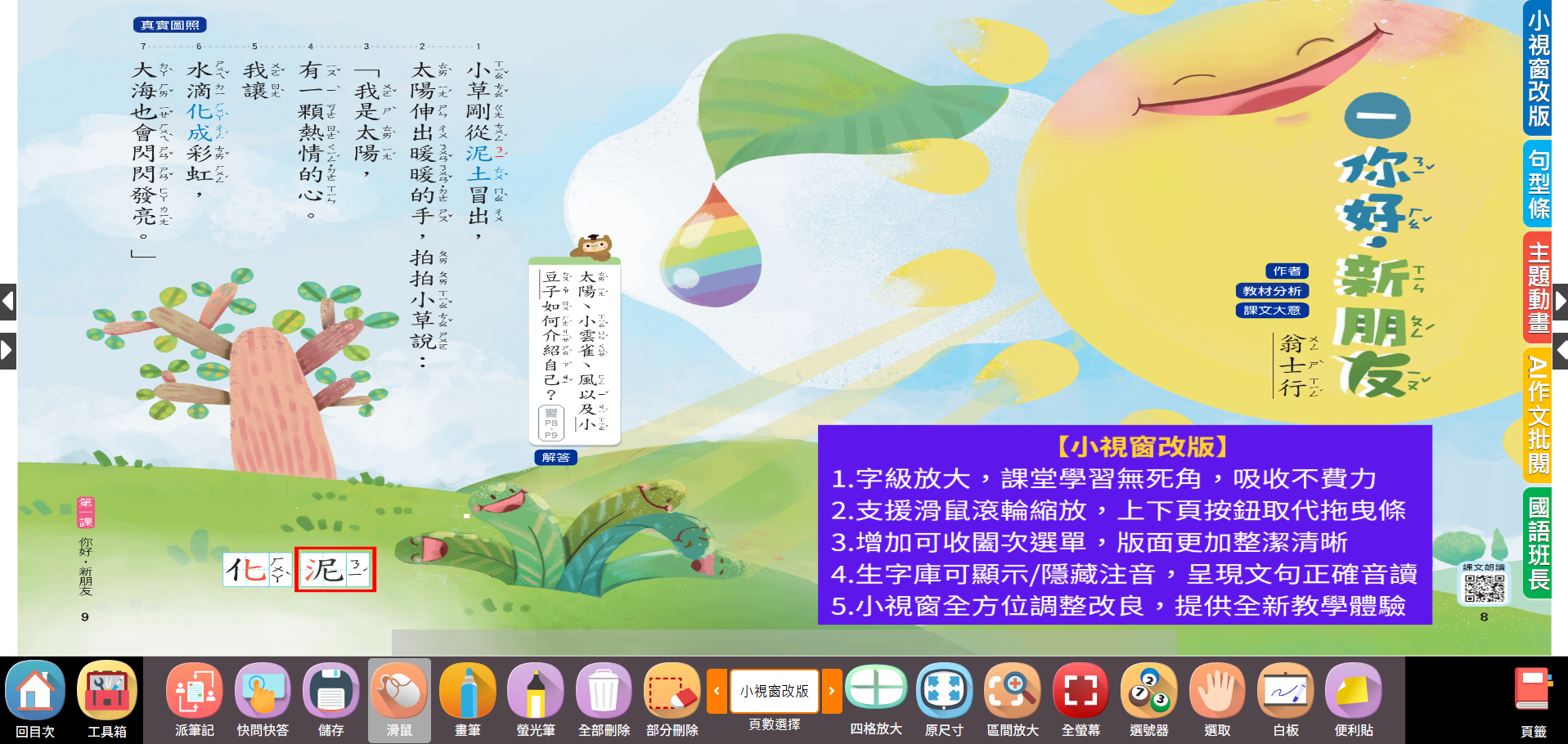Select the 螢光筆 highlighter tool

(x=536, y=691)
